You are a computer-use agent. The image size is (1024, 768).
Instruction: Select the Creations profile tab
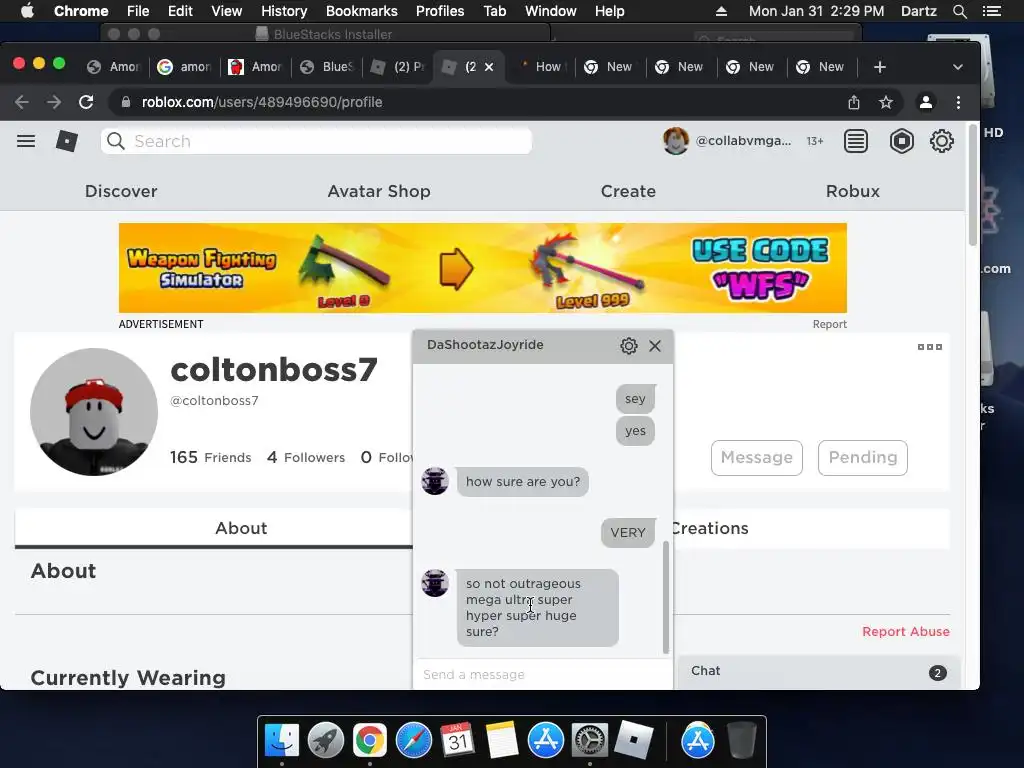click(709, 528)
